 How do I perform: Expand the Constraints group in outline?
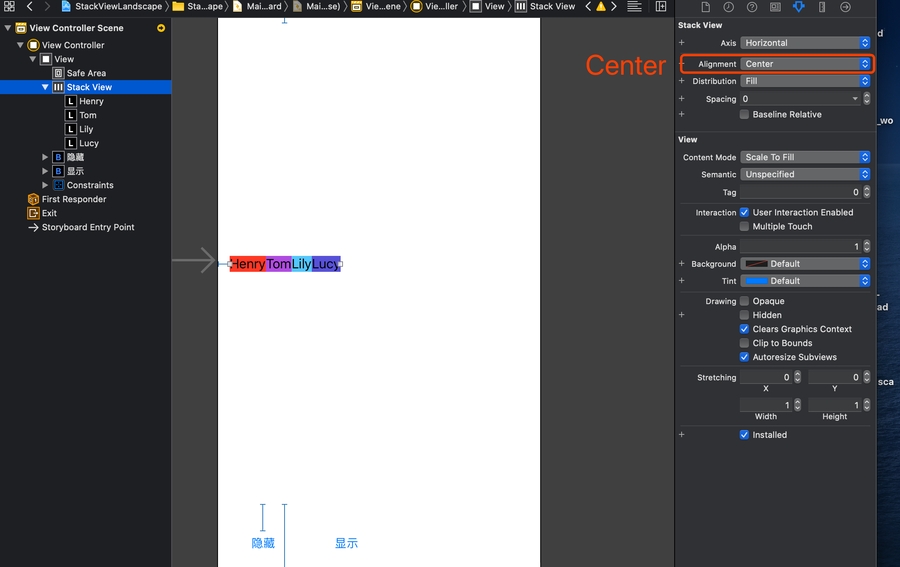[x=45, y=185]
